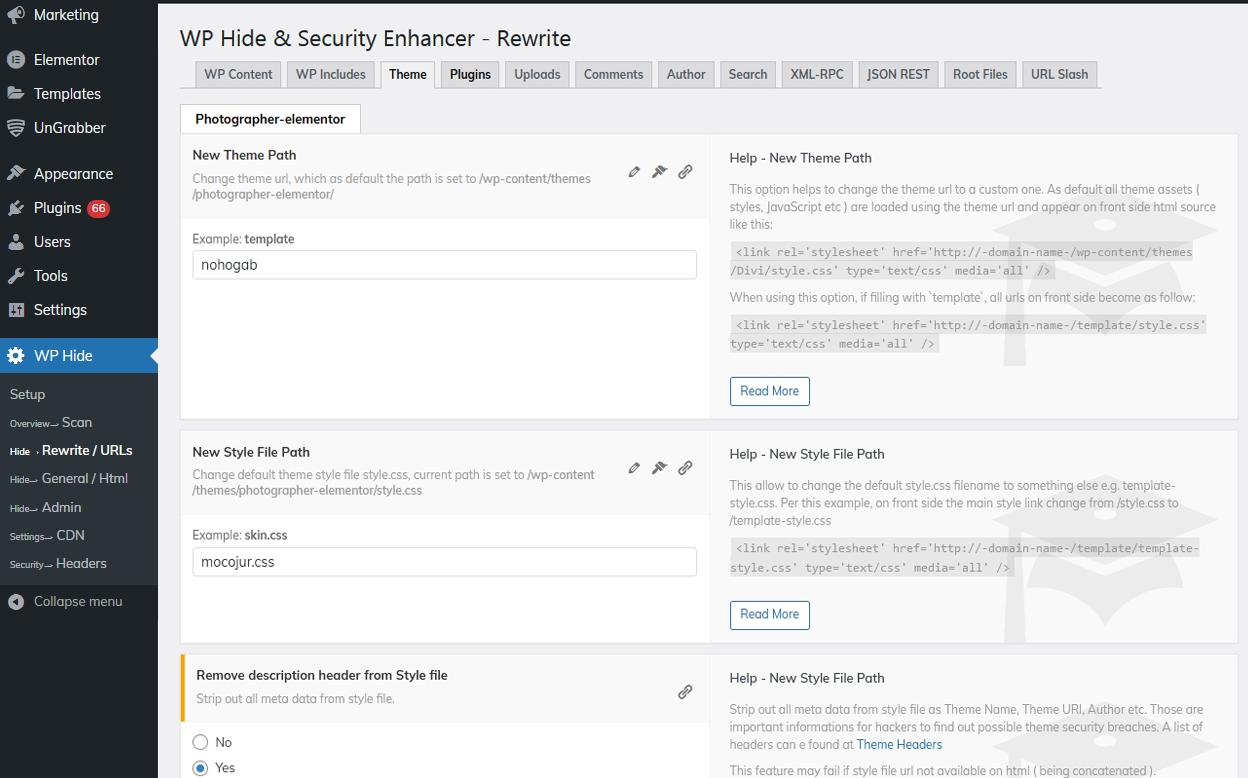The width and height of the screenshot is (1248, 778).
Task: Select the No radio option
Action: tap(200, 742)
